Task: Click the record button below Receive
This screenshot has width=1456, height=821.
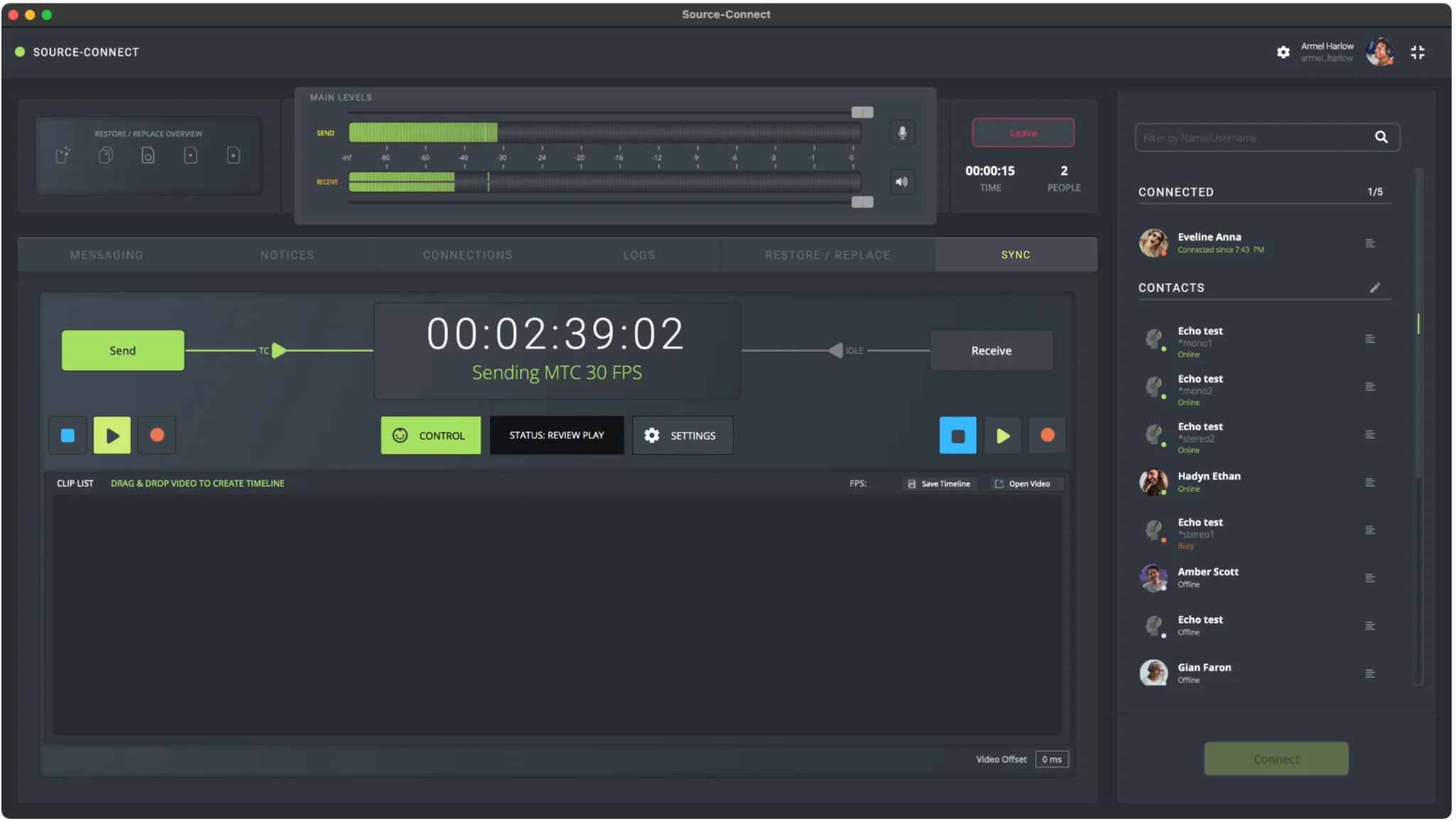Action: pos(1048,435)
